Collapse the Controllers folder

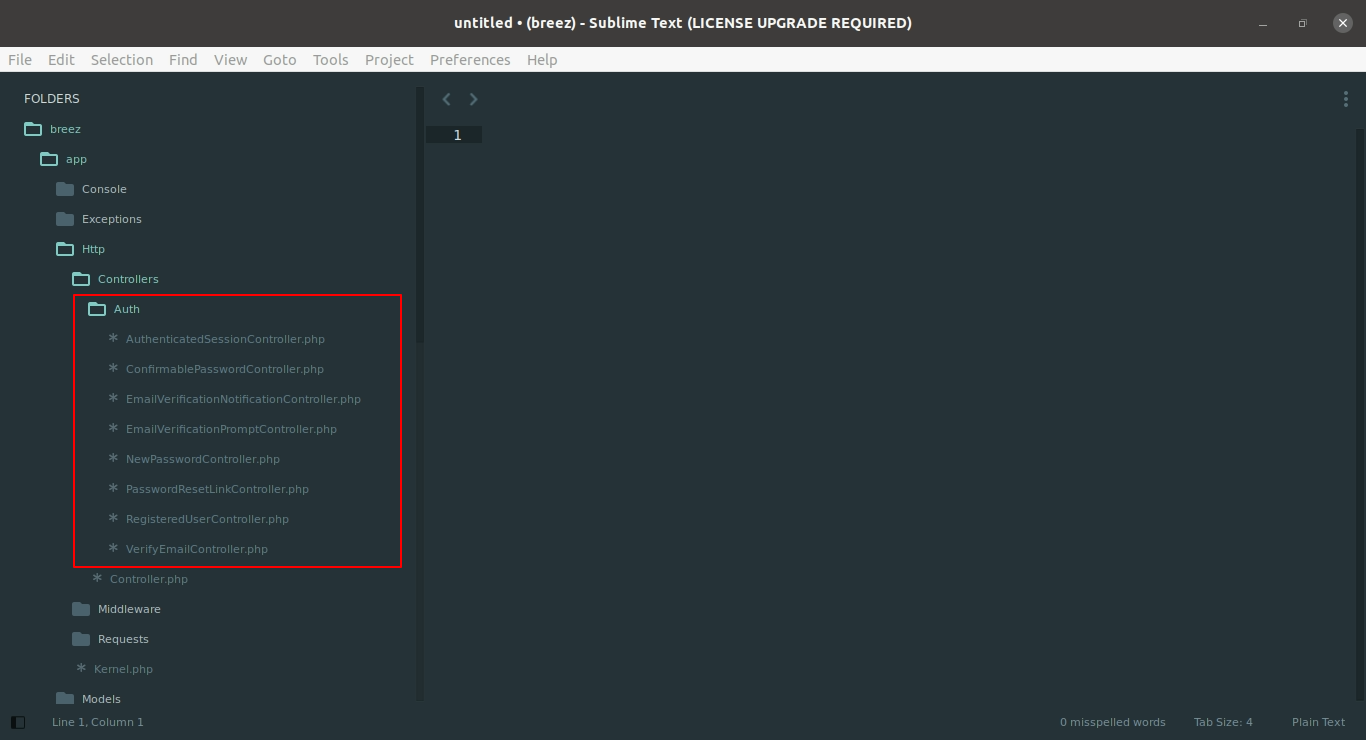81,279
